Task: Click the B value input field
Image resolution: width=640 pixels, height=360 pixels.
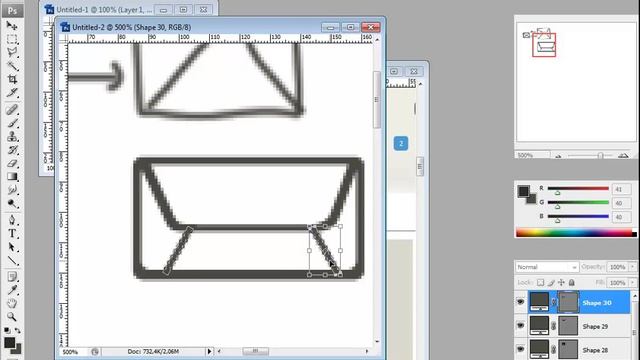Action: pyautogui.click(x=621, y=217)
